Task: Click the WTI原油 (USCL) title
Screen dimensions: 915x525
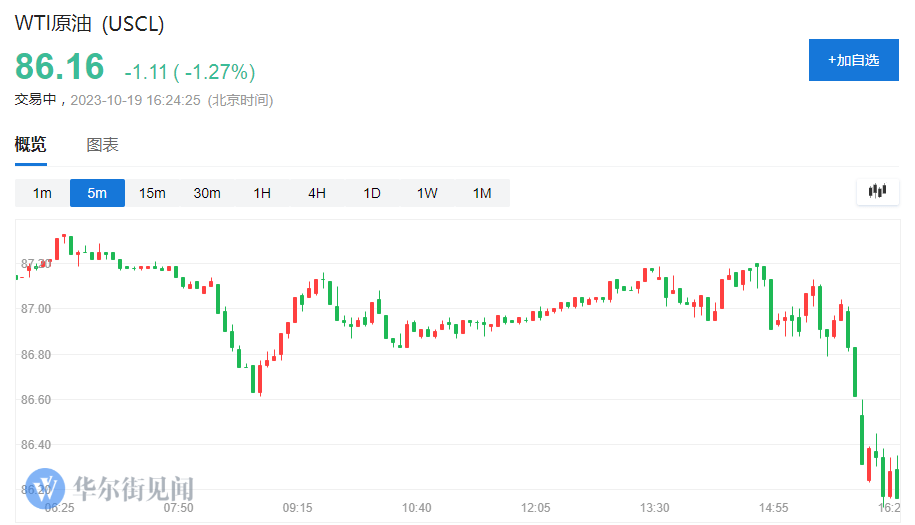Action: (x=89, y=24)
